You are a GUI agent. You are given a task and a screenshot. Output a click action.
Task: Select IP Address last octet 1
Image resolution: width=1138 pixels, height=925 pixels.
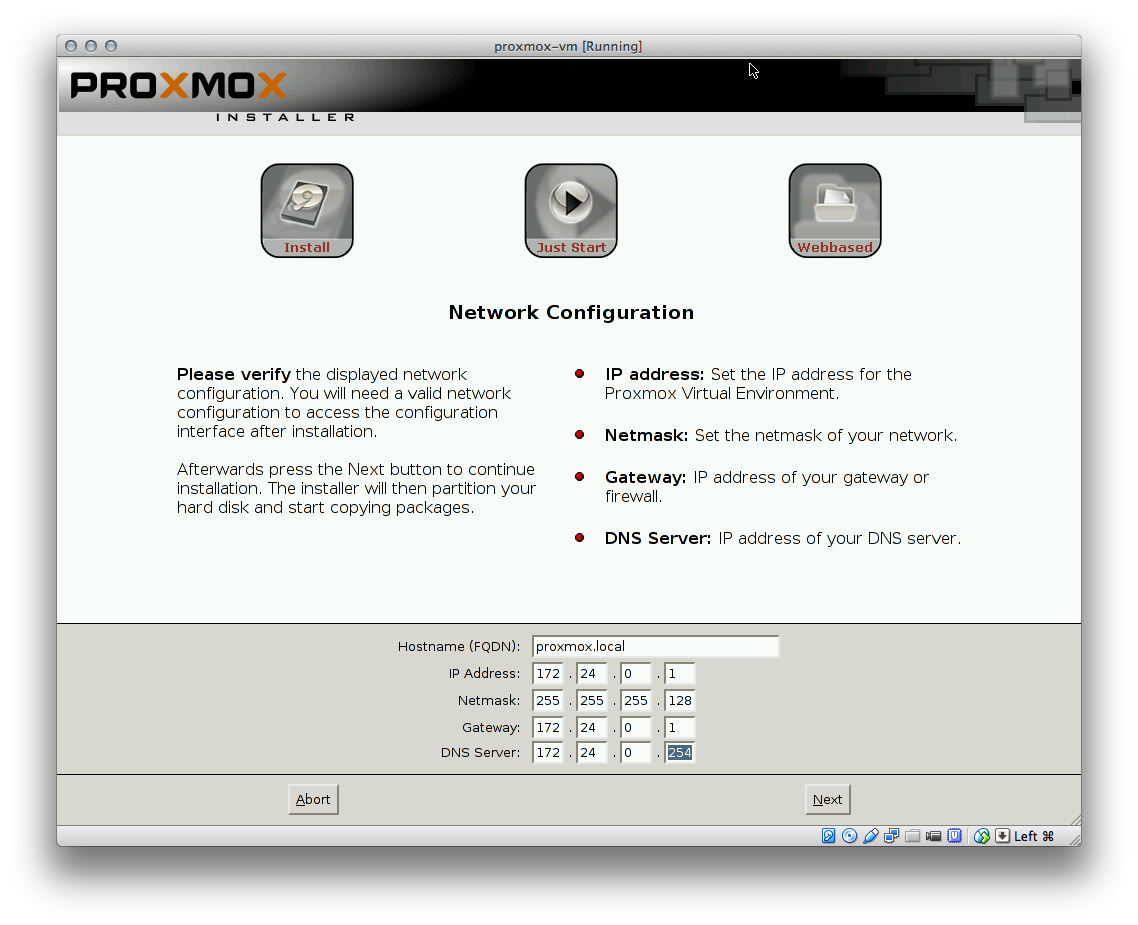pyautogui.click(x=680, y=674)
